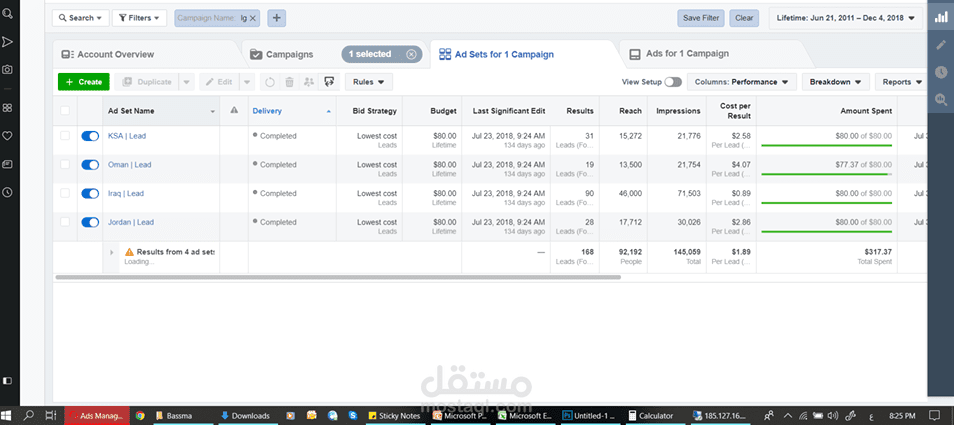Check the Jordan | Lead row checkbox
Screen dimensions: 954x425
point(65,222)
